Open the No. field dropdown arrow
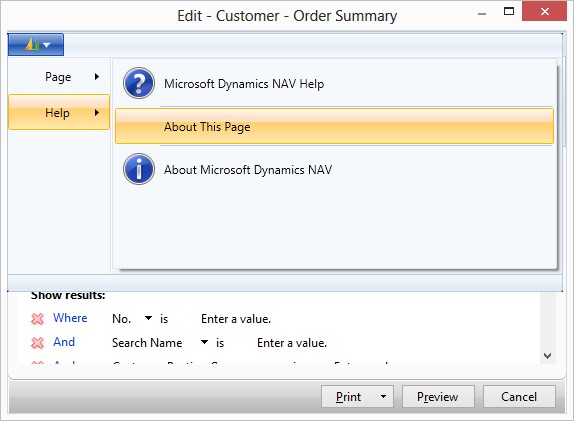 (148, 318)
